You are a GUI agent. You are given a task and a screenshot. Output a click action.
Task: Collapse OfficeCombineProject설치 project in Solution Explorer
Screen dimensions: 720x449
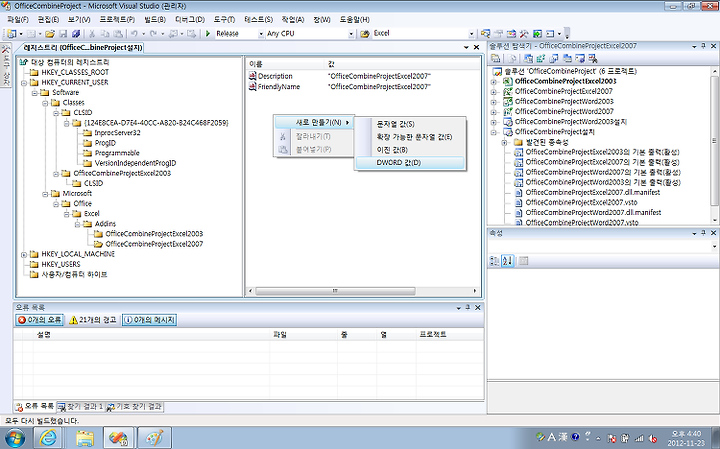494,132
